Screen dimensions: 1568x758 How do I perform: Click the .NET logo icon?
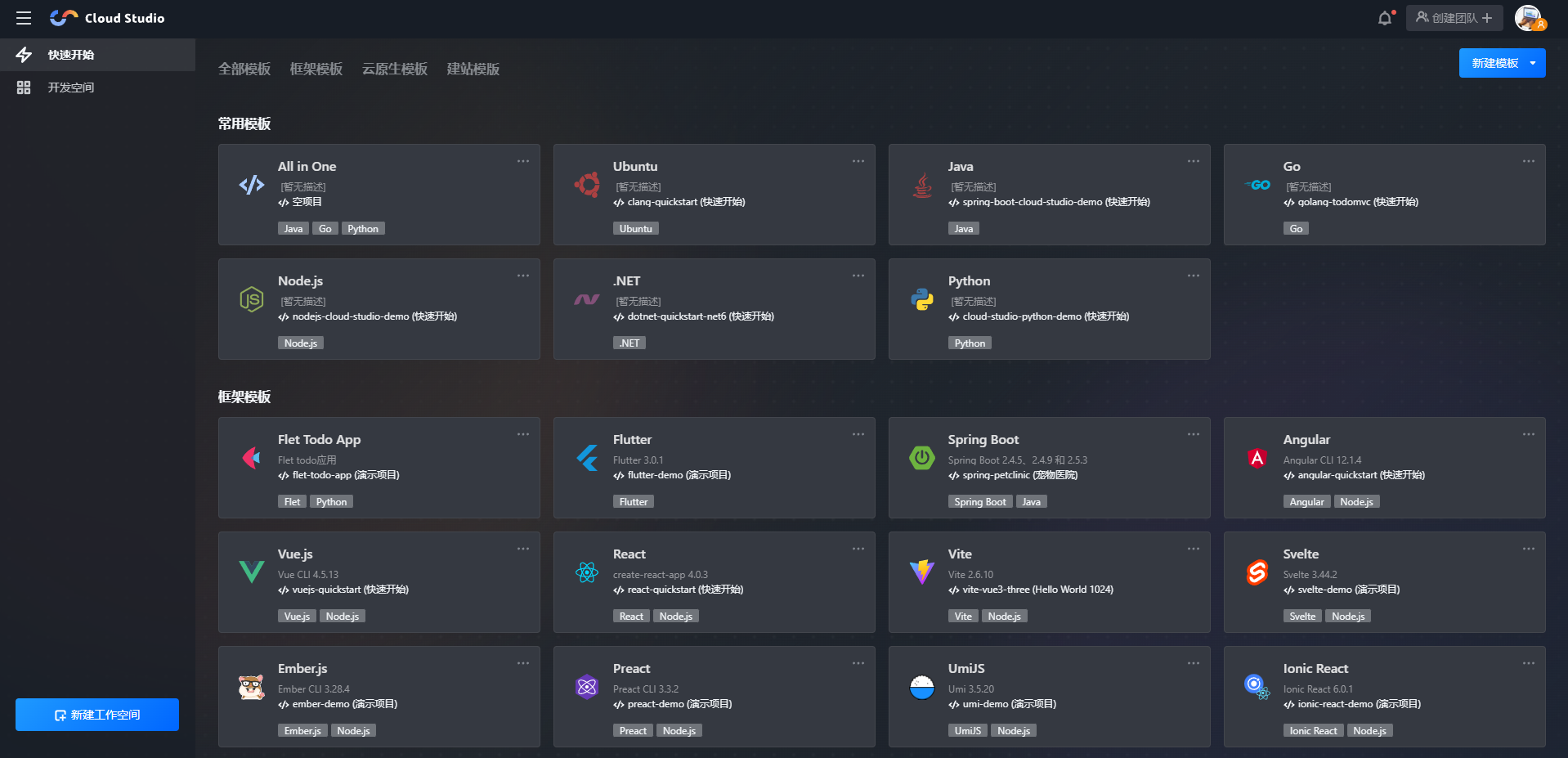[x=587, y=299]
